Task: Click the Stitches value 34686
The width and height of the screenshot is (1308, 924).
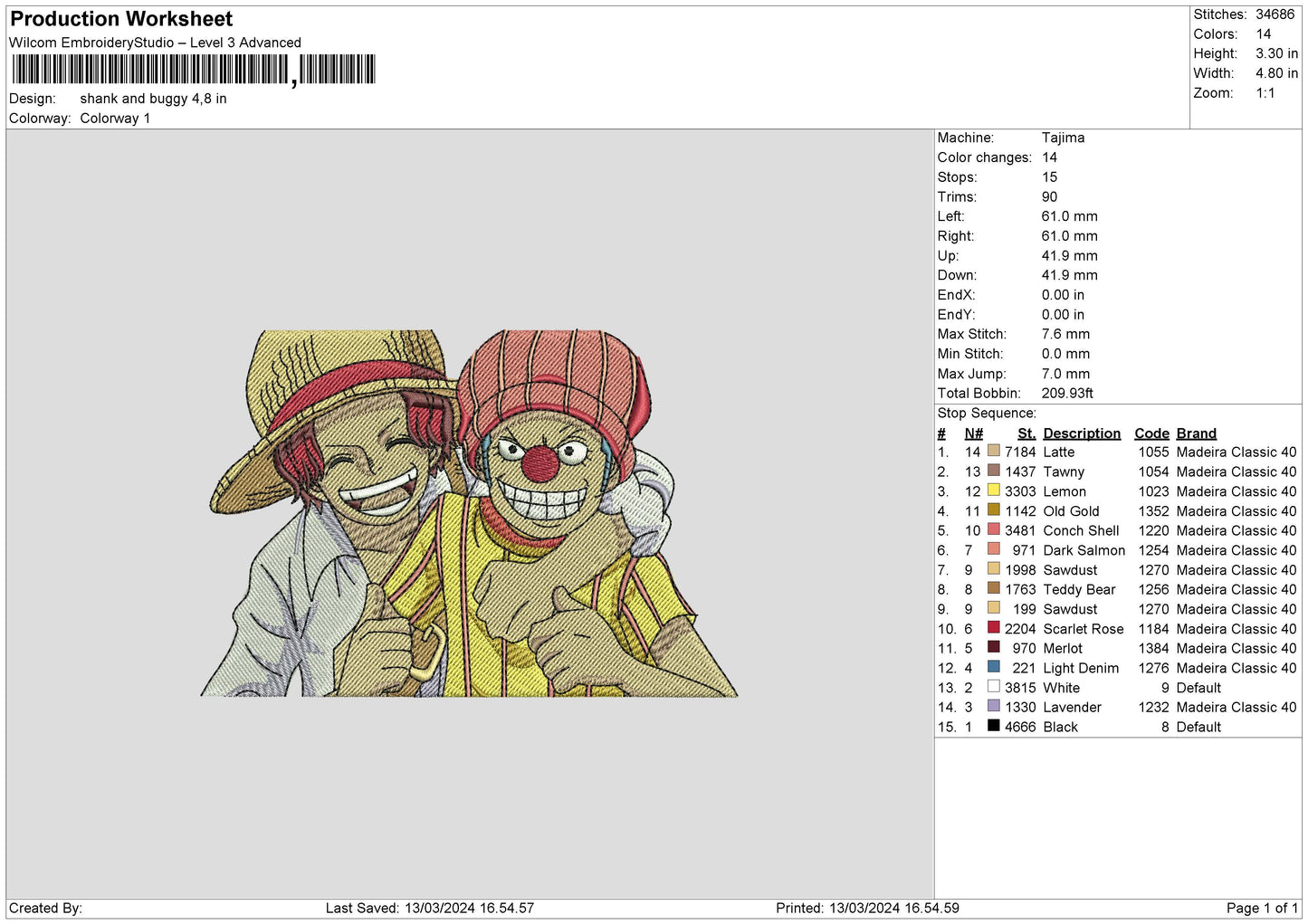Action: pos(1275,14)
